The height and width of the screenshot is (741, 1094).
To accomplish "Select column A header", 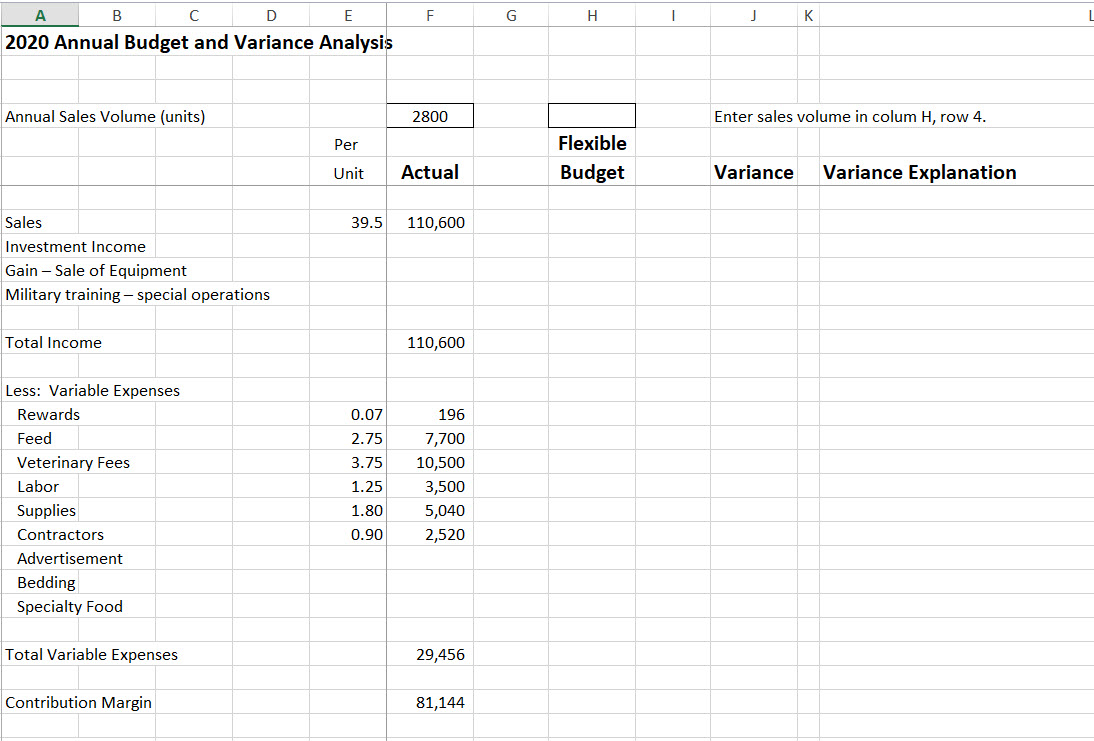I will tap(40, 15).
